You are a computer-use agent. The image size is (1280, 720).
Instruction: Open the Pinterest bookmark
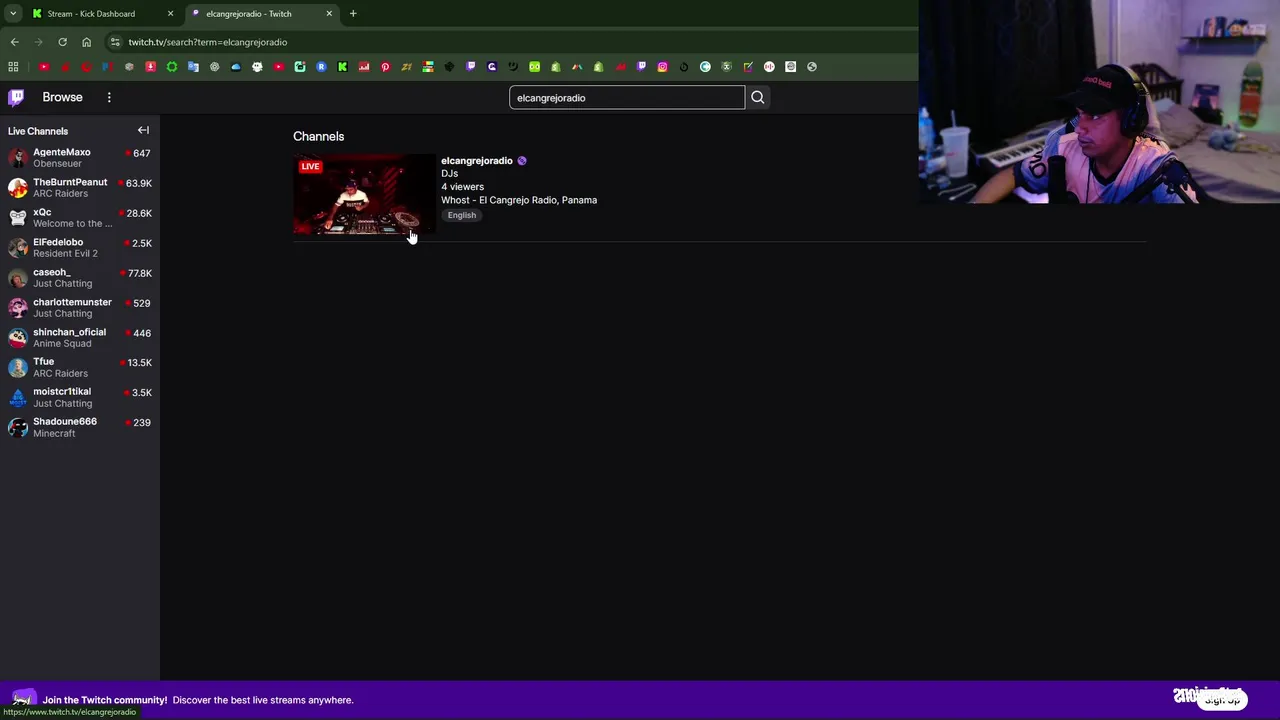pyautogui.click(x=385, y=67)
